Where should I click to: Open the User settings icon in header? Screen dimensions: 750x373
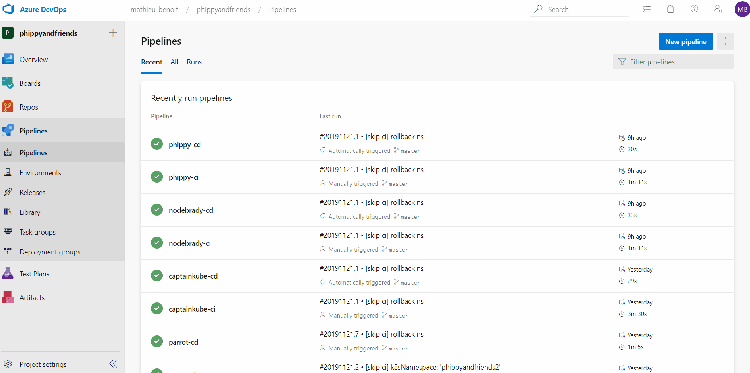(717, 9)
